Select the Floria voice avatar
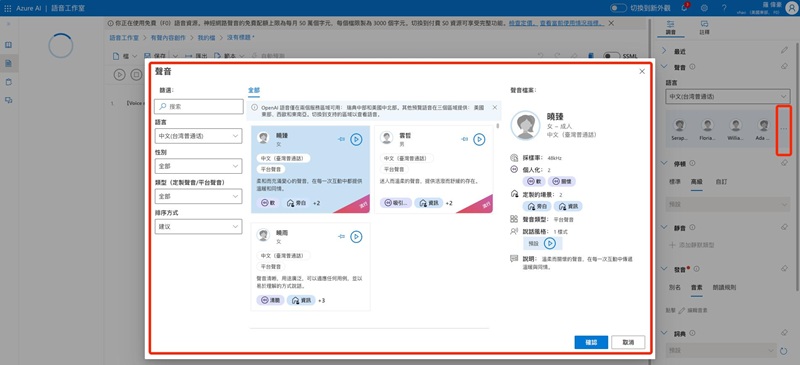This screenshot has width=800, height=365. 707,130
